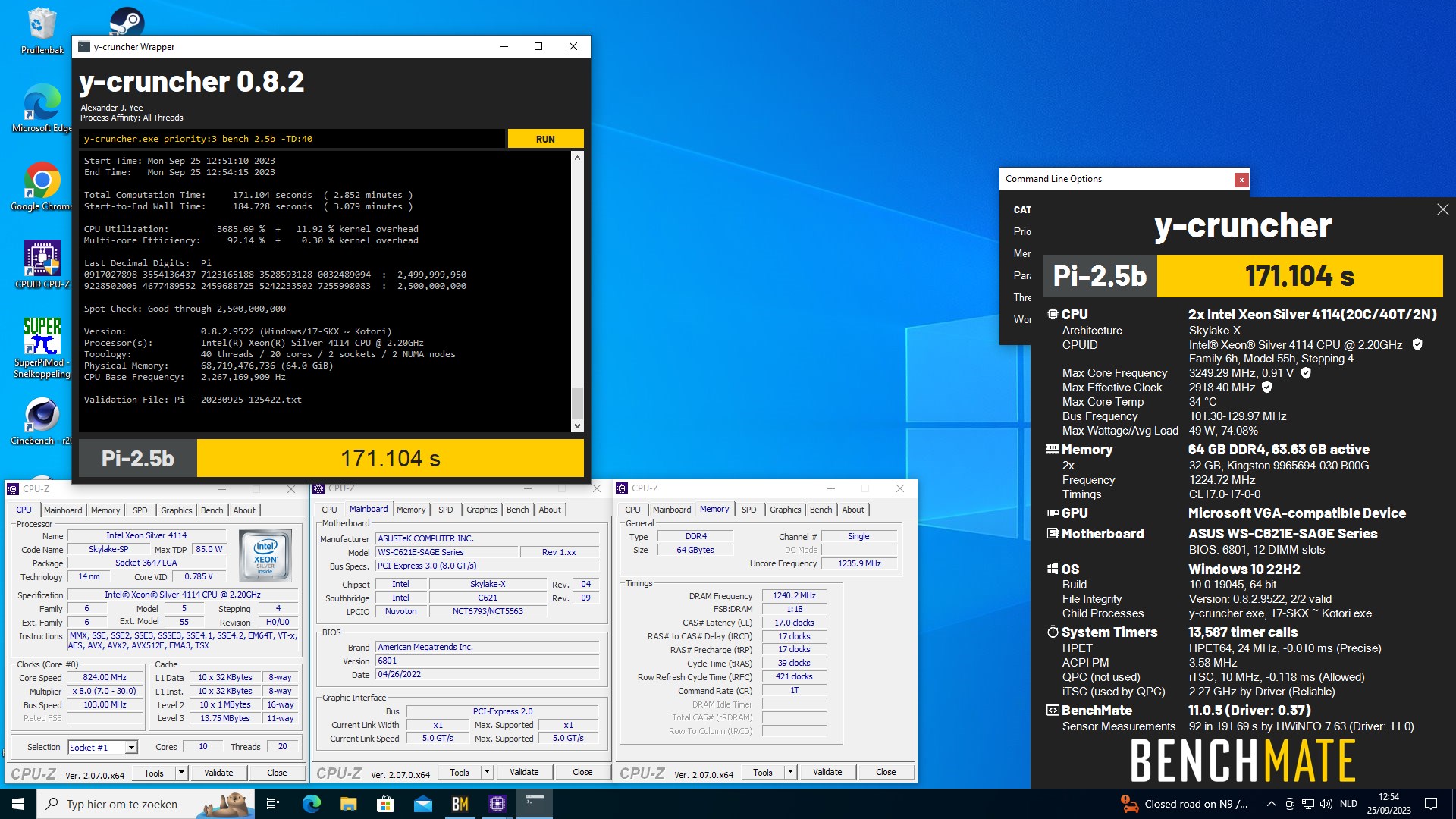Screen dimensions: 1456x819
Task: Click the y-cruncher output scrollbar thumb
Action: pos(577,403)
